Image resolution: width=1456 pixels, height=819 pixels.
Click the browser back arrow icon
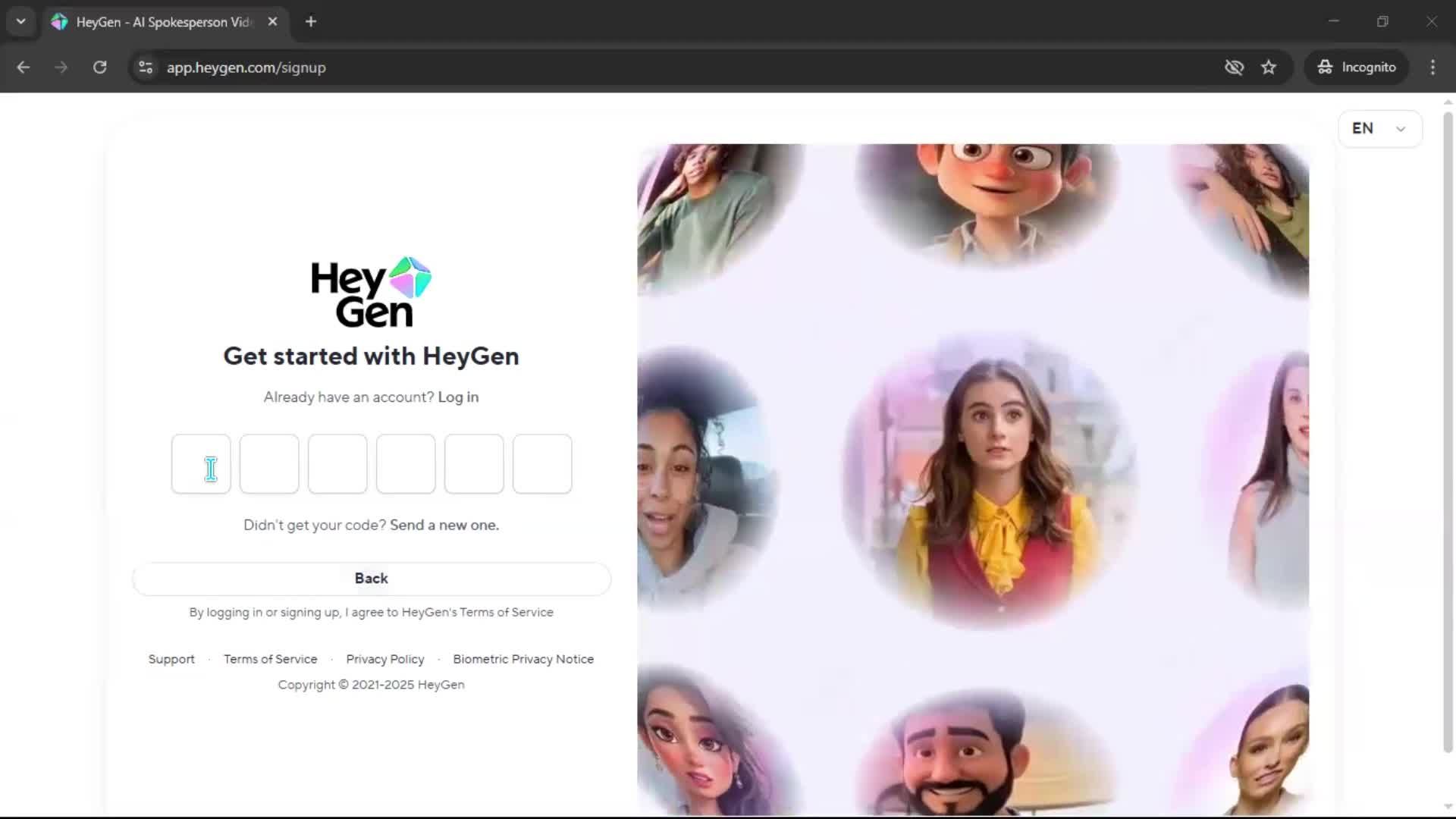pyautogui.click(x=24, y=67)
